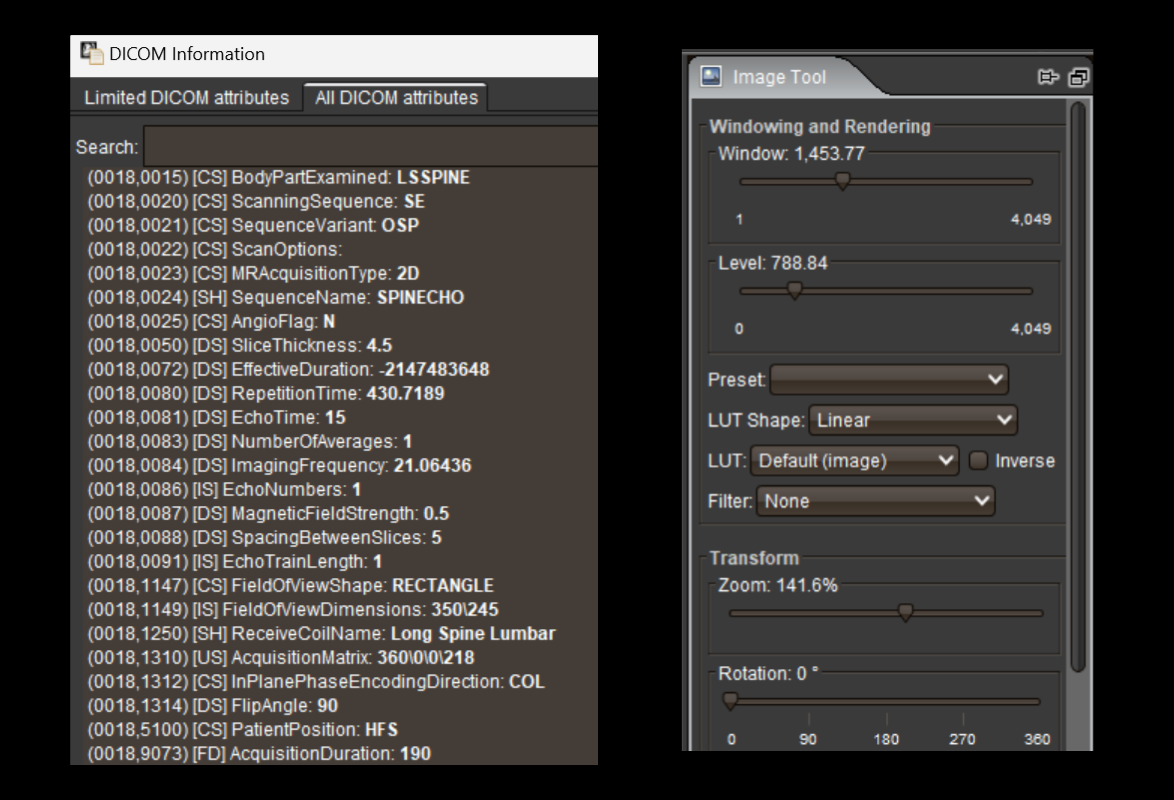Click the Level slider handle
This screenshot has height=800, width=1174.
(x=794, y=291)
